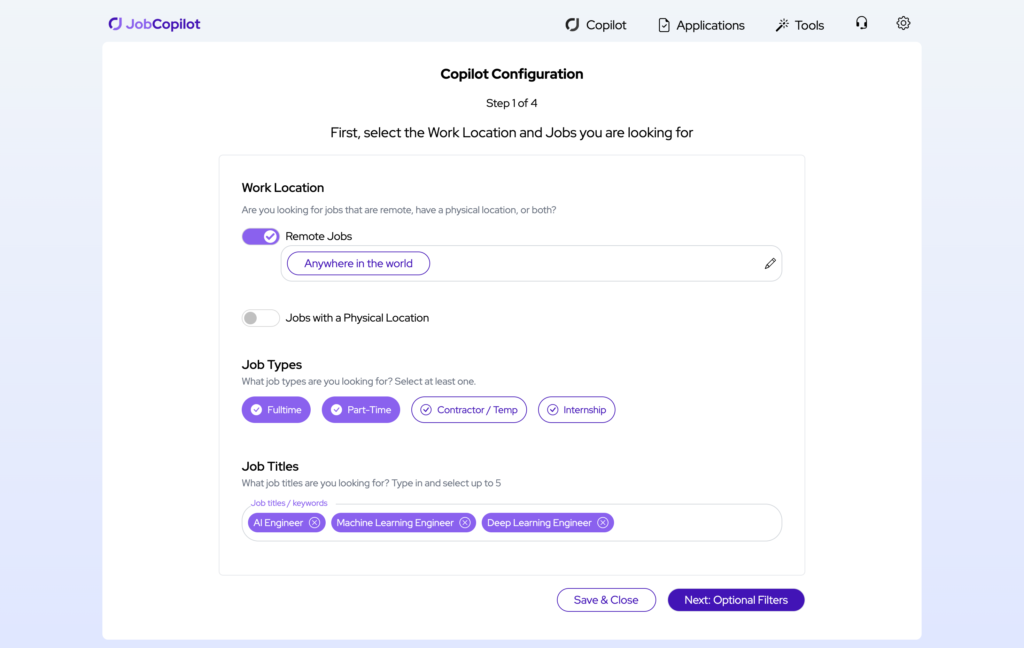The image size is (1024, 648).
Task: Open the Copilot menu item
Action: point(596,24)
